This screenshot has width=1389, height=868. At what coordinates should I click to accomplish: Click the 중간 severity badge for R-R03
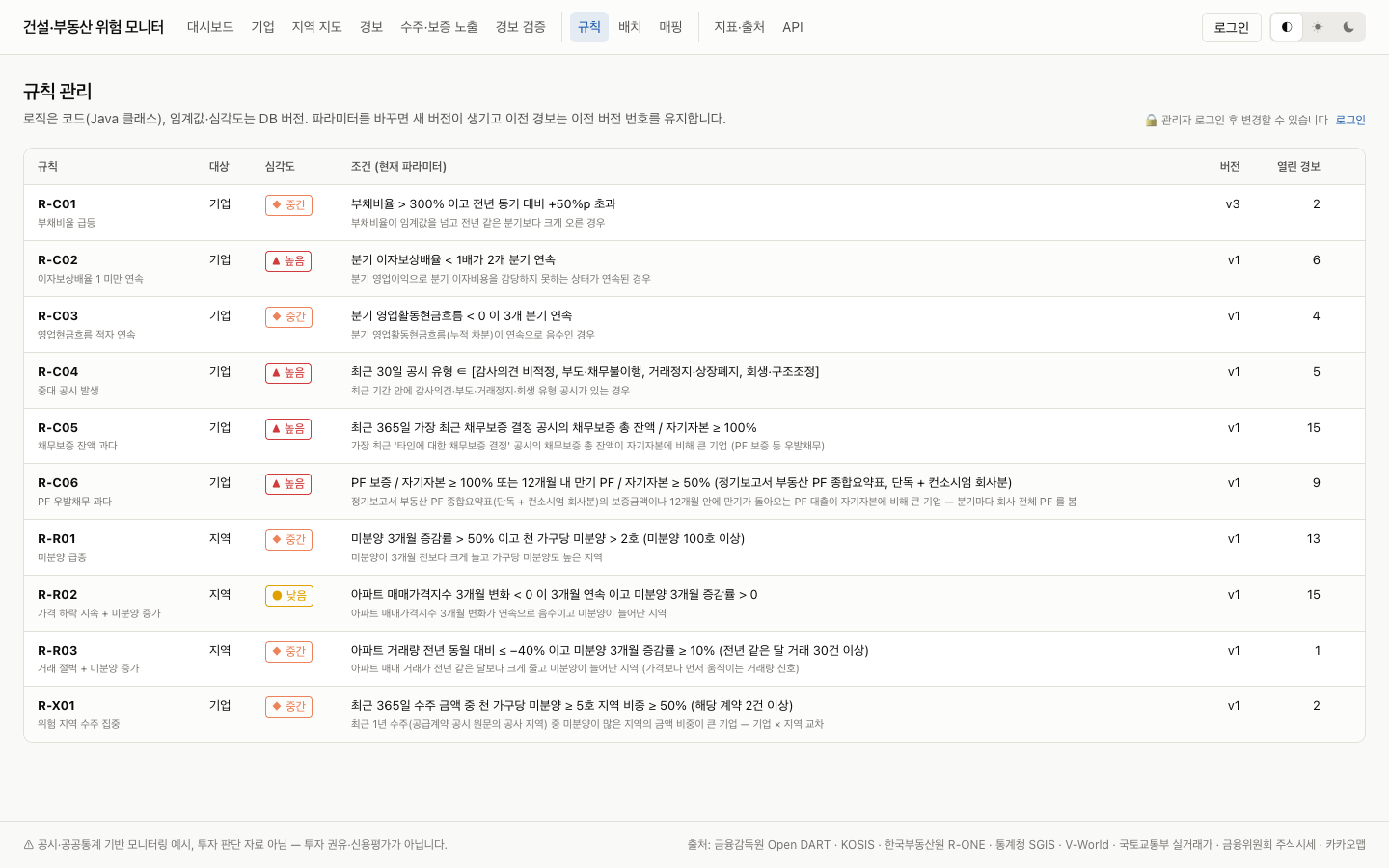(x=288, y=651)
